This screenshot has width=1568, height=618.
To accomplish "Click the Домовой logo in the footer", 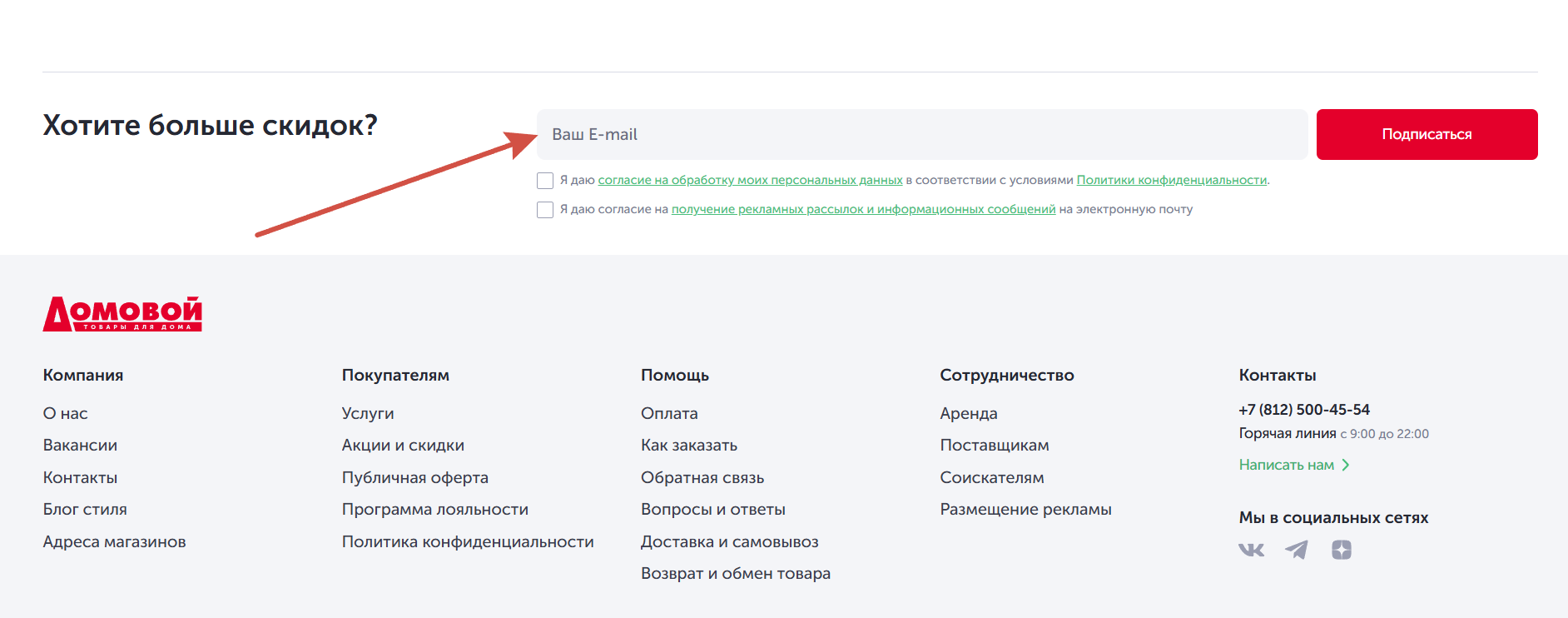I will [122, 314].
